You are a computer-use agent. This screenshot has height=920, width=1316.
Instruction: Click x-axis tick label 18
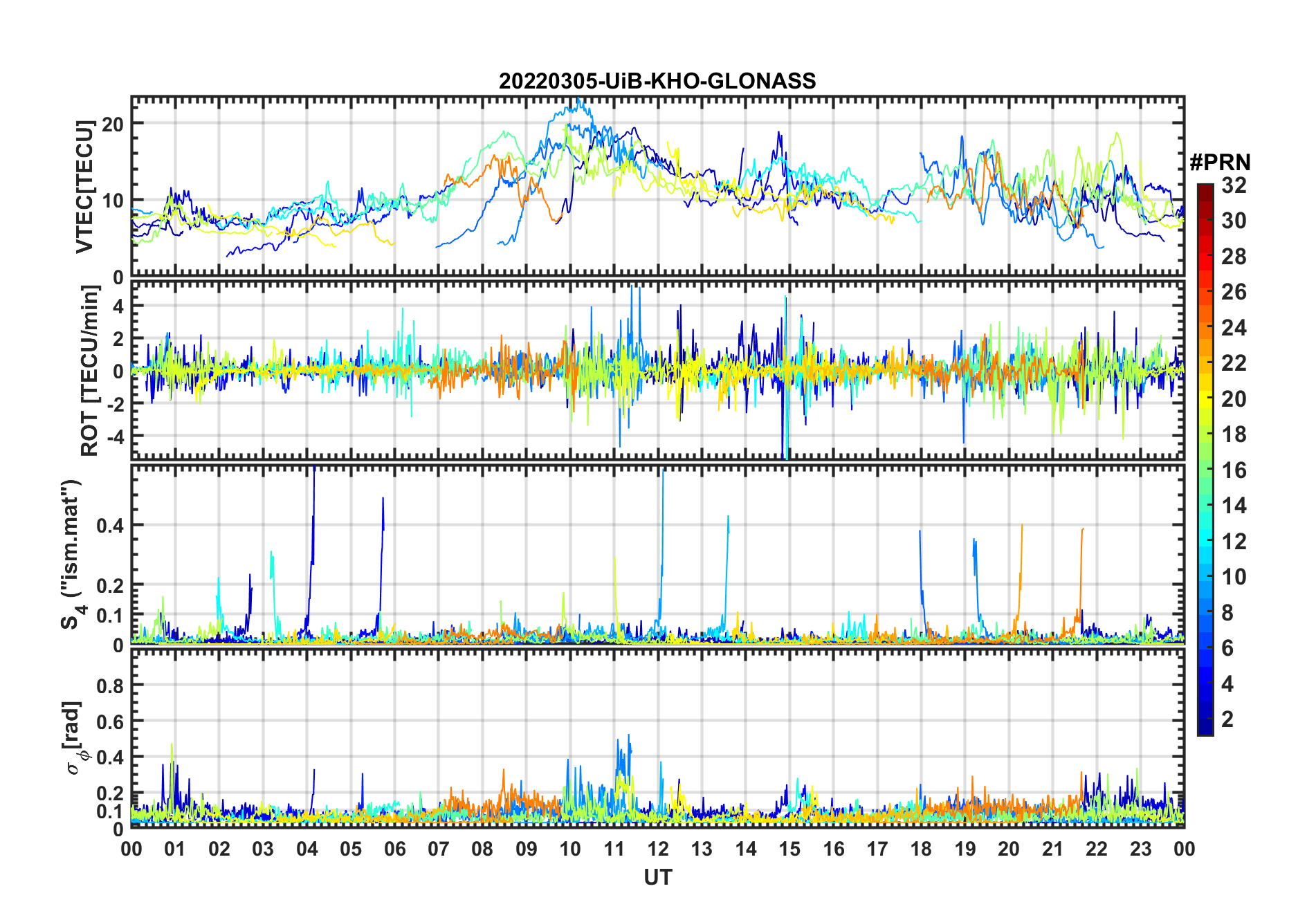pyautogui.click(x=921, y=849)
